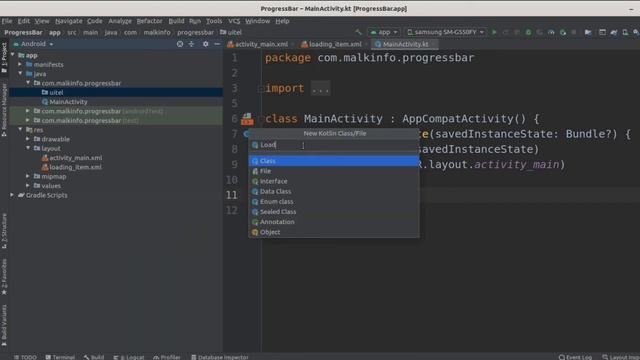This screenshot has height=360, width=640.
Task: Run the app with green play icon
Action: click(494, 32)
